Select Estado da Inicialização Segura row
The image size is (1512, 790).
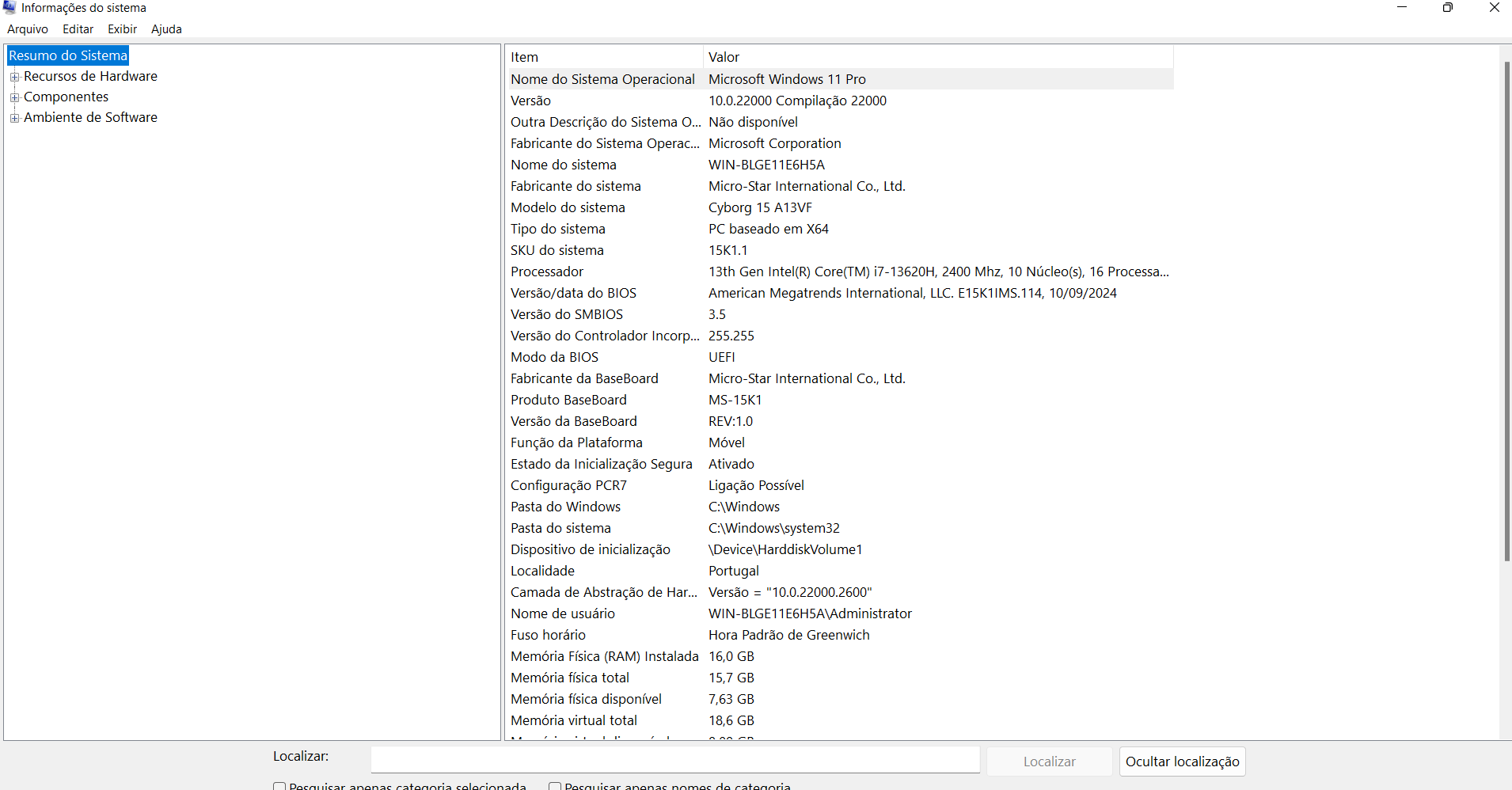(x=839, y=464)
